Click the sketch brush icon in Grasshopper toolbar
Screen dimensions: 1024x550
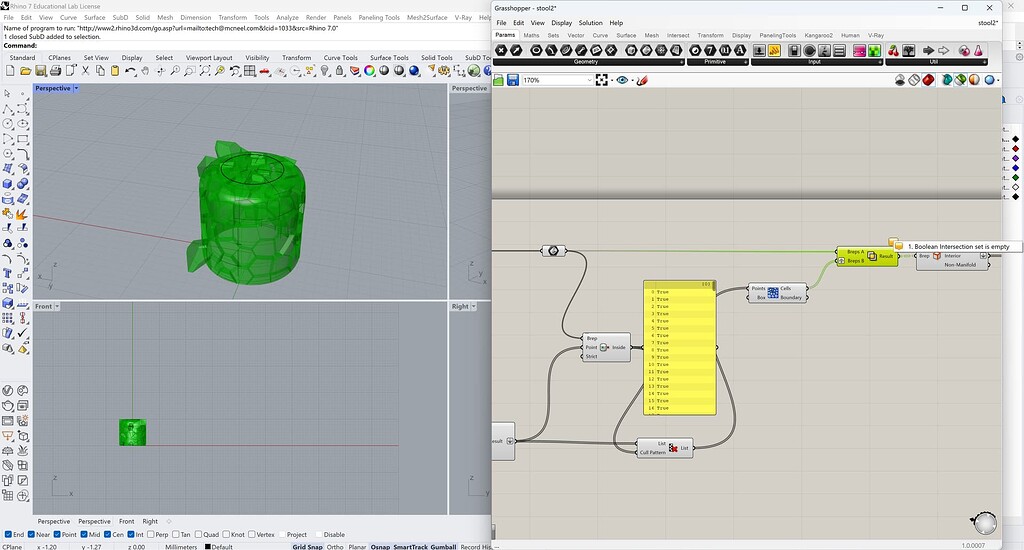(x=642, y=80)
